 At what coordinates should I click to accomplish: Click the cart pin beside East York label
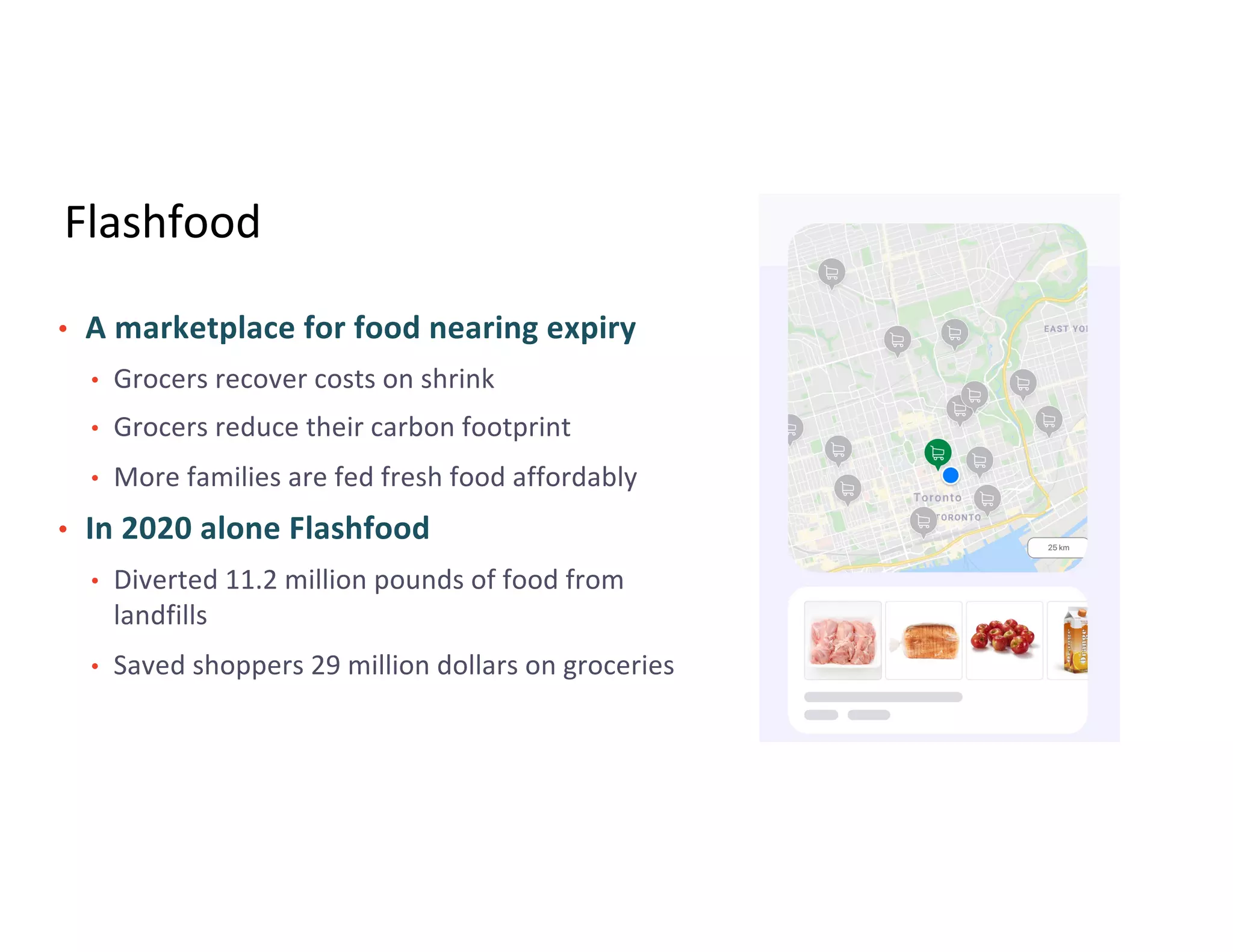(x=1023, y=384)
